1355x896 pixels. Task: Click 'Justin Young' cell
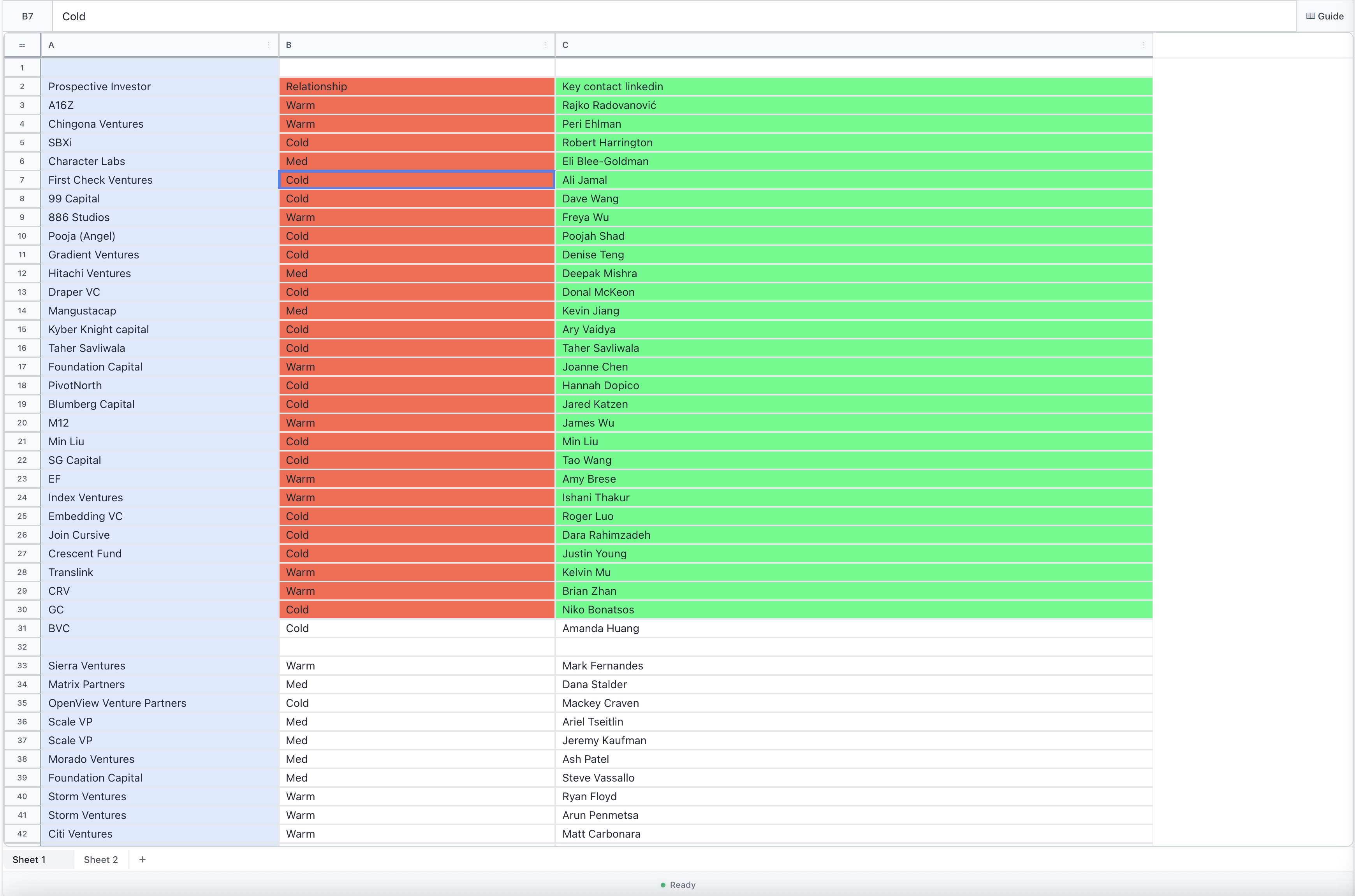(x=854, y=554)
